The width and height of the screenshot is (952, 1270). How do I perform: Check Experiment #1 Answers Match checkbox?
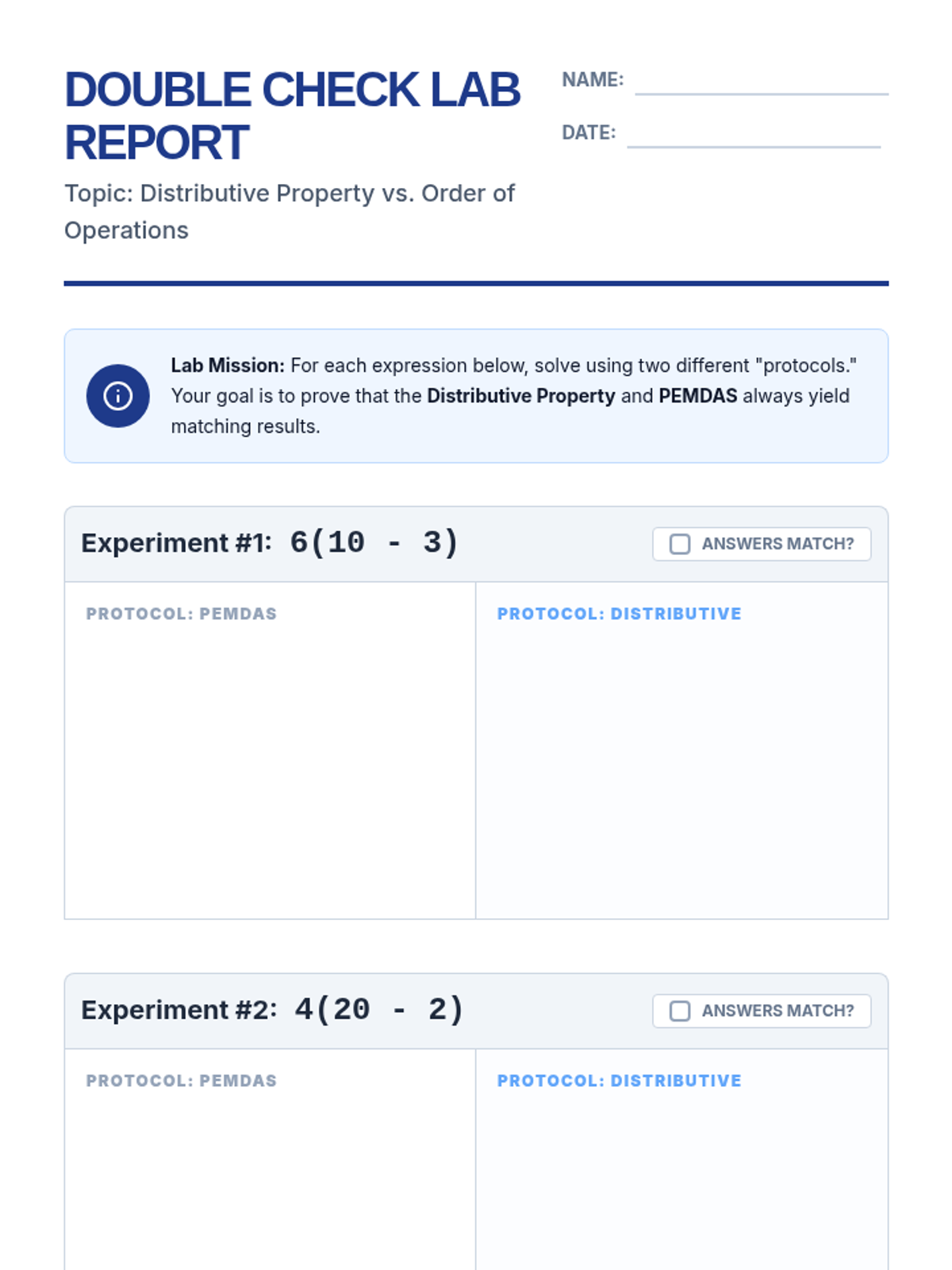click(680, 544)
